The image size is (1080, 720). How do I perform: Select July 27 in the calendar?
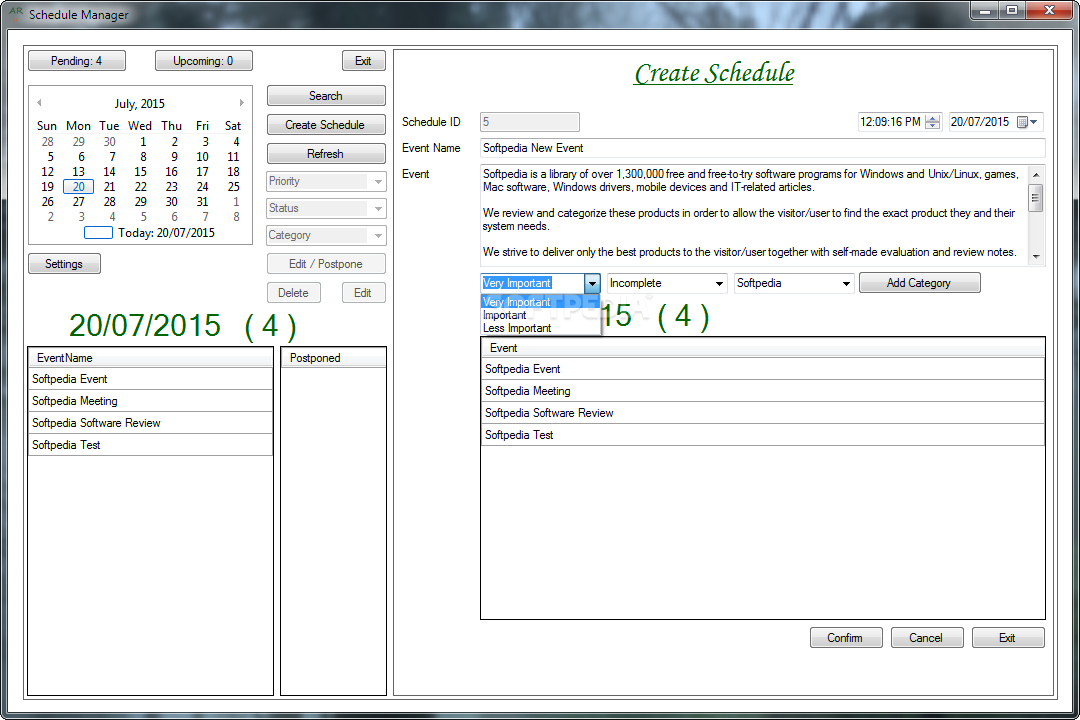[x=79, y=202]
